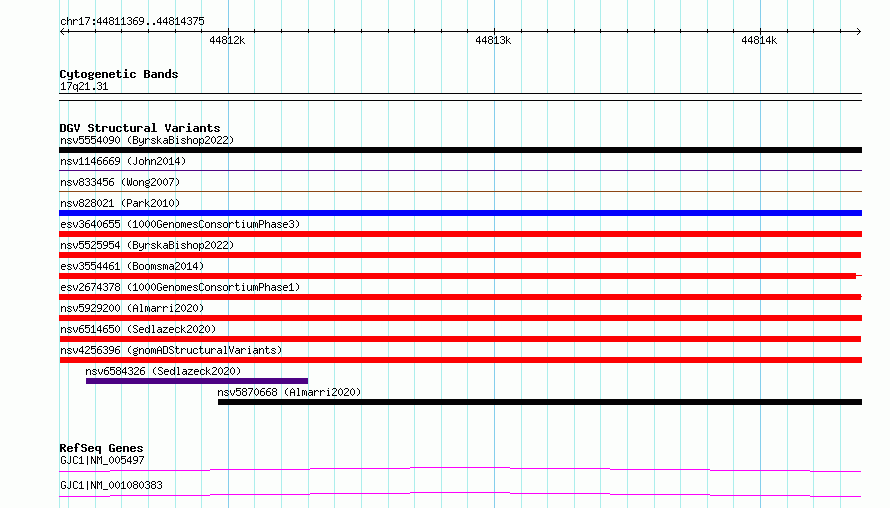Click nsv4256396 (gnomADStructuralVariants) label

[x=171, y=350]
